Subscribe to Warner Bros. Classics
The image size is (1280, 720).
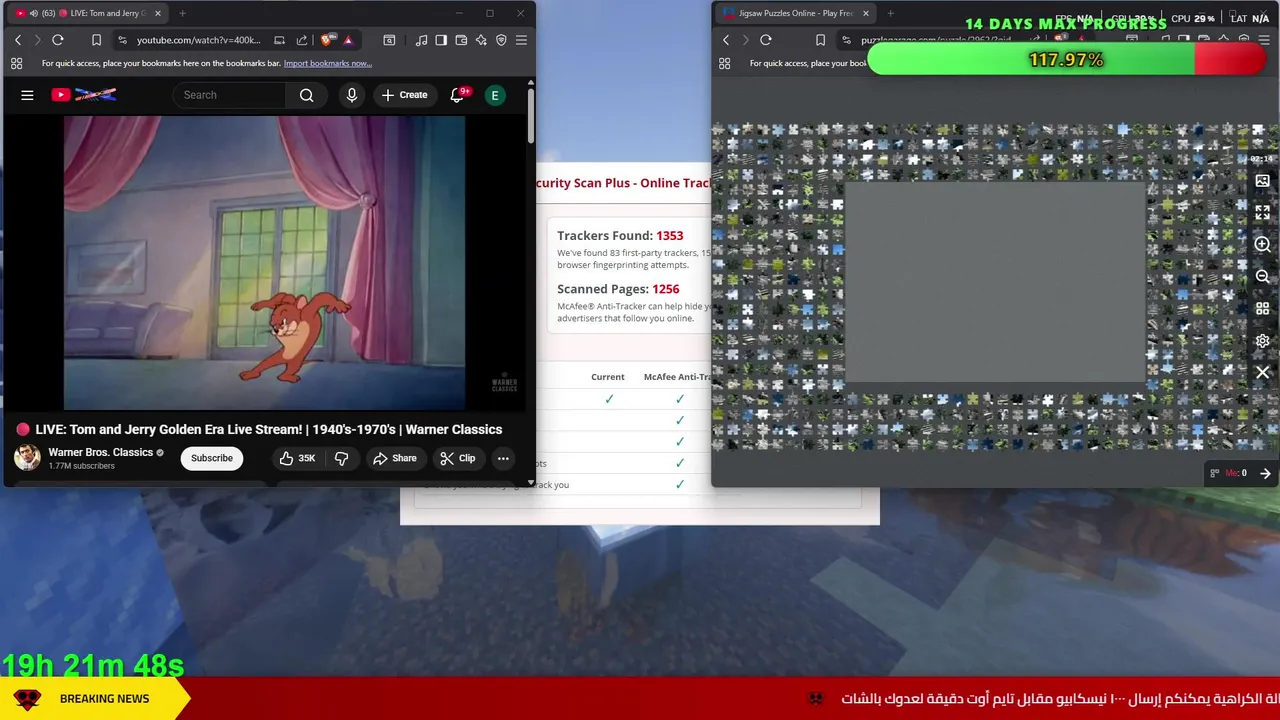[x=212, y=458]
